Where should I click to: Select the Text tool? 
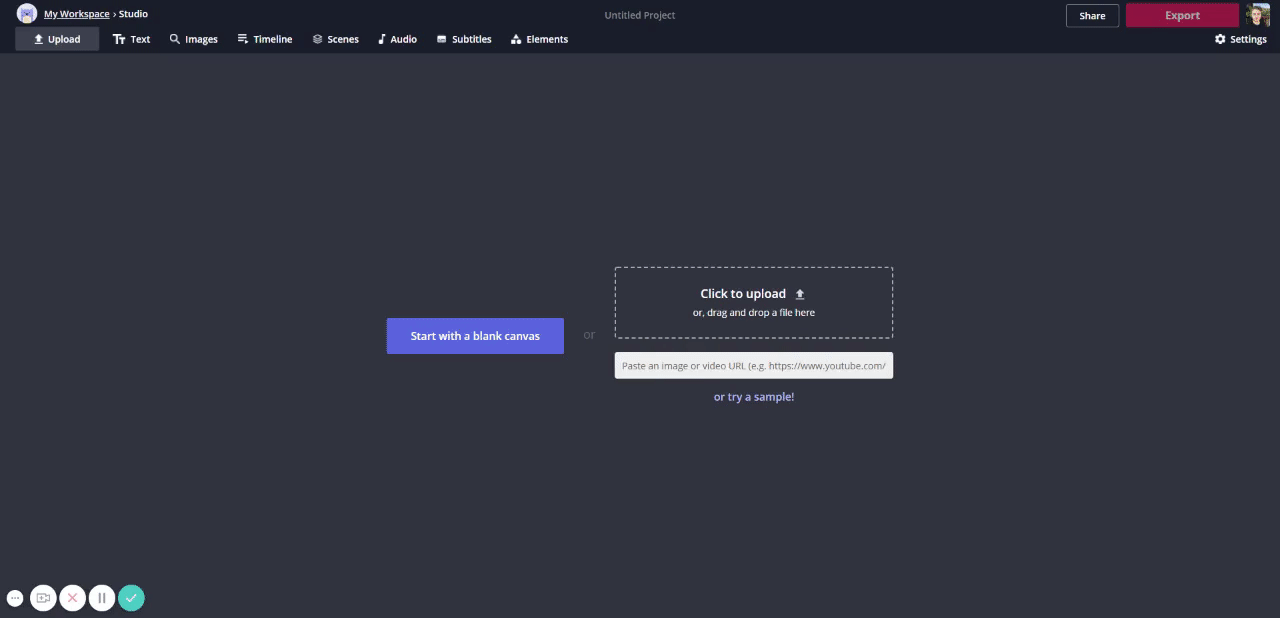[131, 39]
